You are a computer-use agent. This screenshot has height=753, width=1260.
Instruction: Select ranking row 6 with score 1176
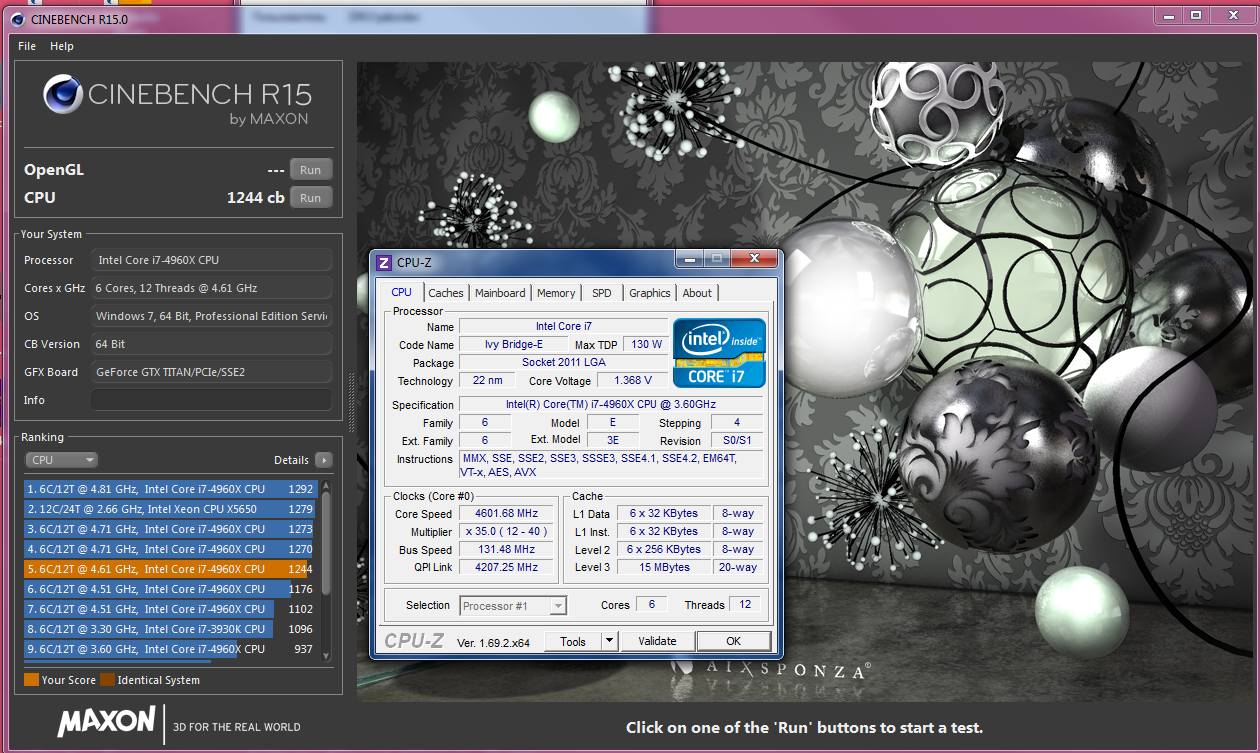coord(170,589)
